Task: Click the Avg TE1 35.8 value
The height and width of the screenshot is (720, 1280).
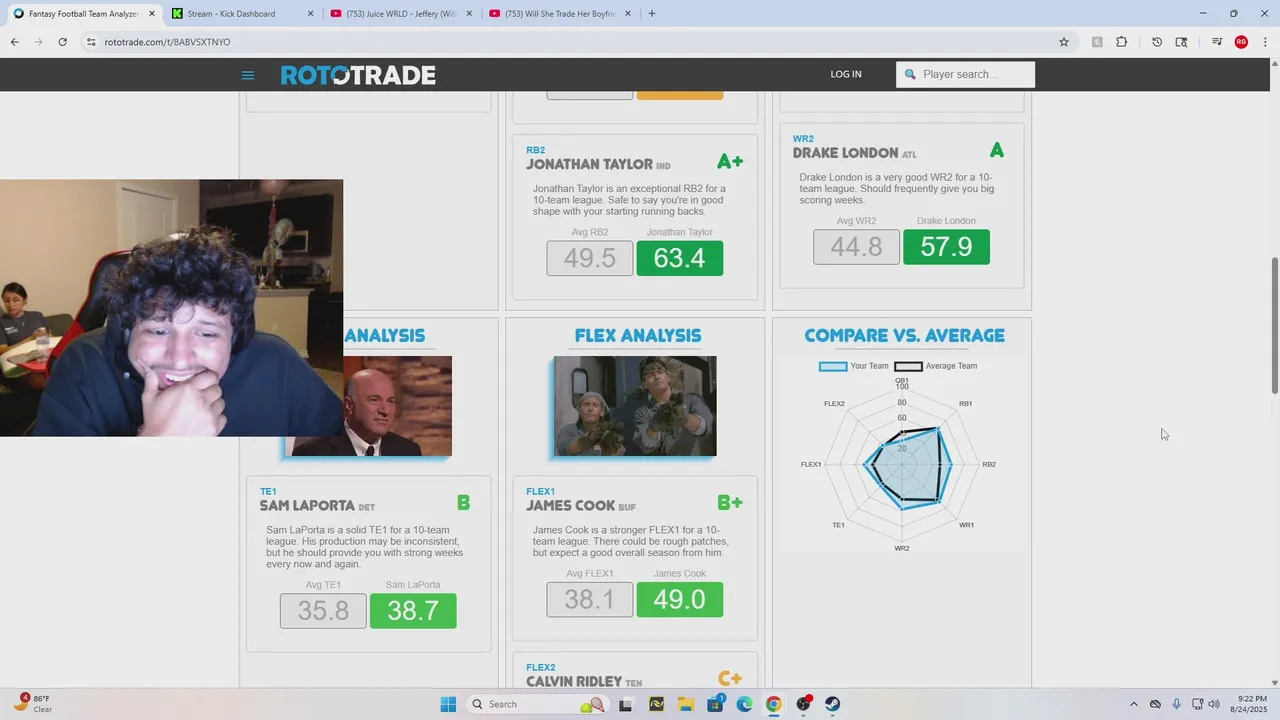Action: coord(323,611)
